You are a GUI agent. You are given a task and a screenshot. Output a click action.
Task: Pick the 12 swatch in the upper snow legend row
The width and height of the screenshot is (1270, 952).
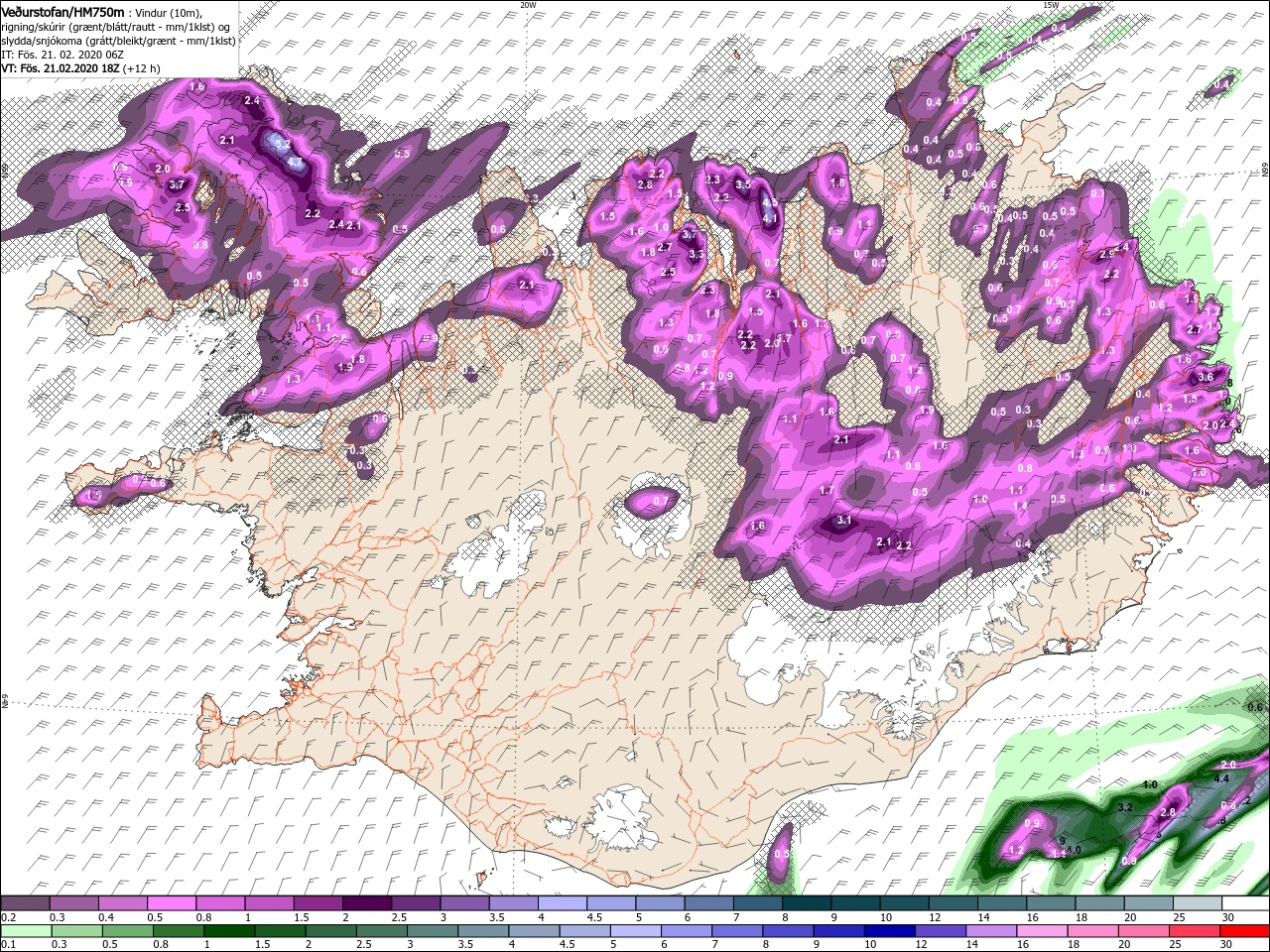(952, 903)
